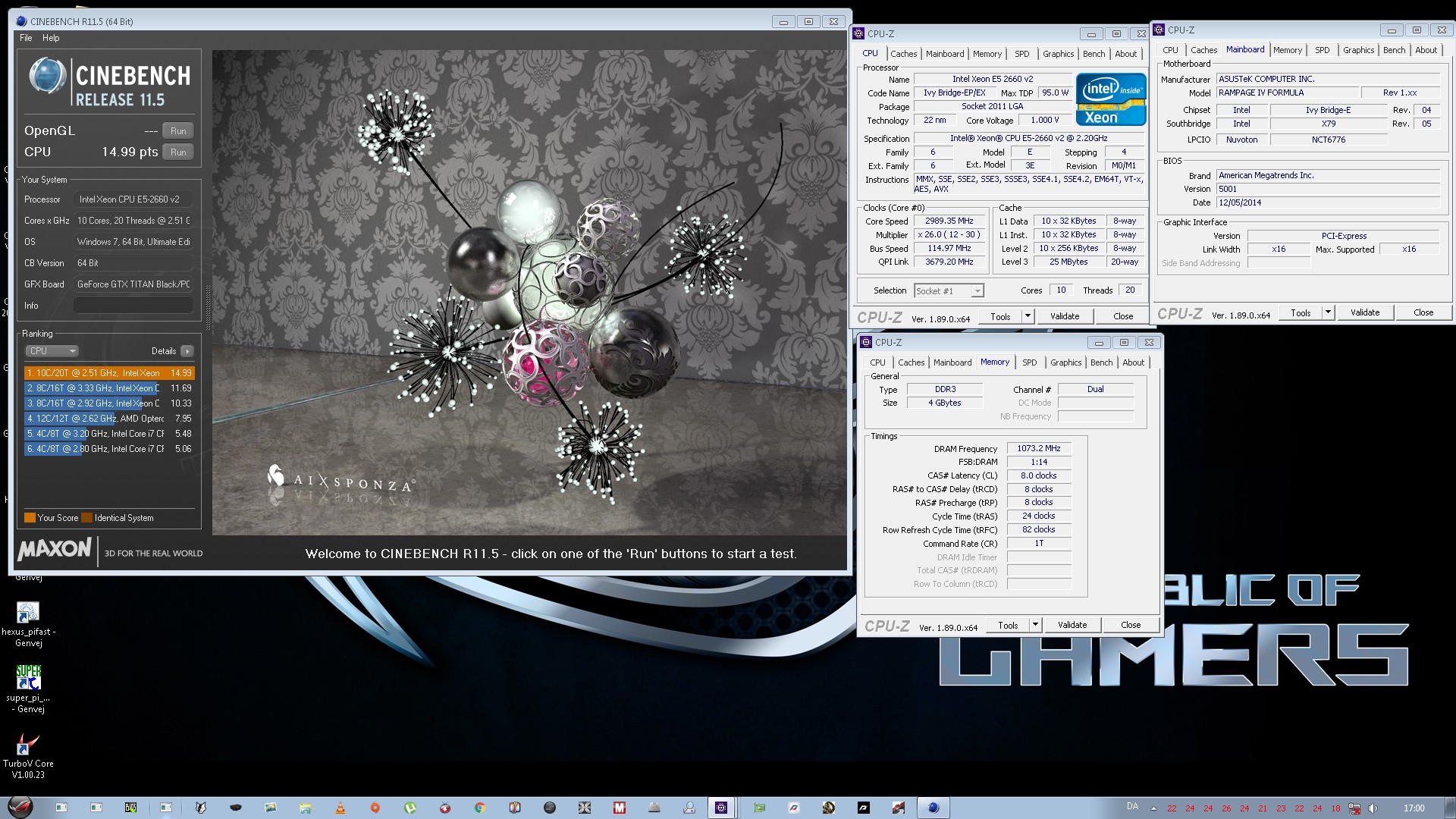Screen dimensions: 1456x819
Task: Click the wolf head icon in taskbar
Action: tap(201, 808)
